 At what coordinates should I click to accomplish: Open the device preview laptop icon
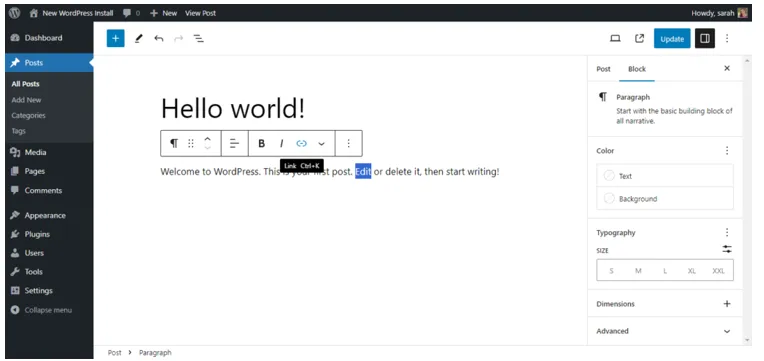coord(615,38)
